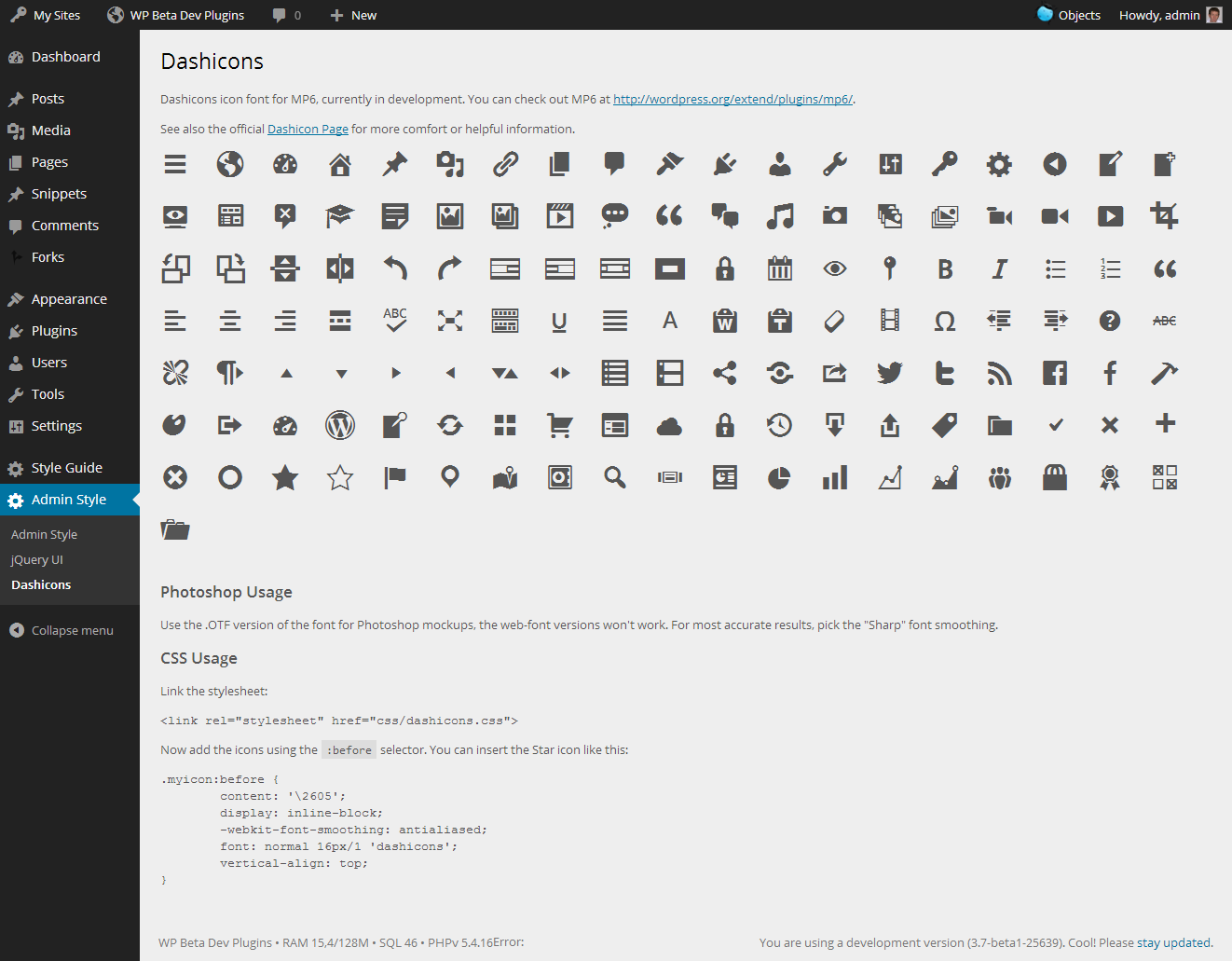The width and height of the screenshot is (1232, 961).
Task: Click the flag dashicon
Action: [395, 477]
